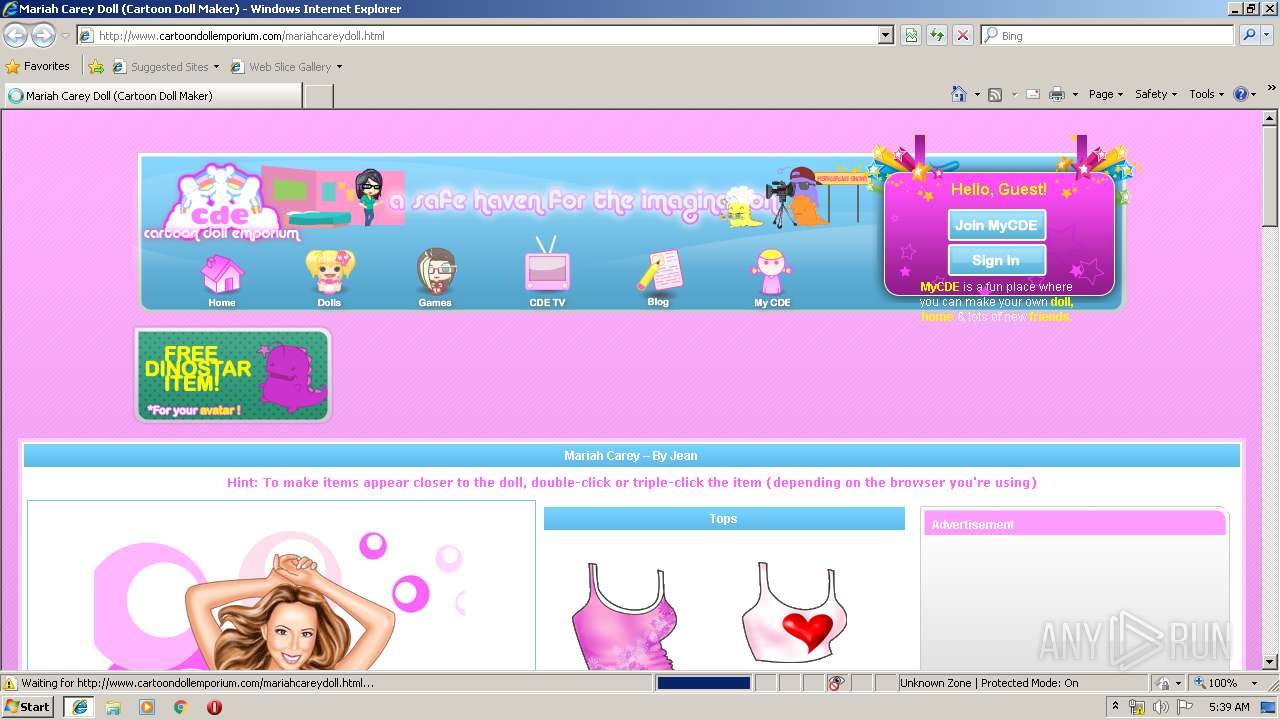Click the Read Mail toolbar icon
This screenshot has height=720, width=1280.
[x=1032, y=94]
